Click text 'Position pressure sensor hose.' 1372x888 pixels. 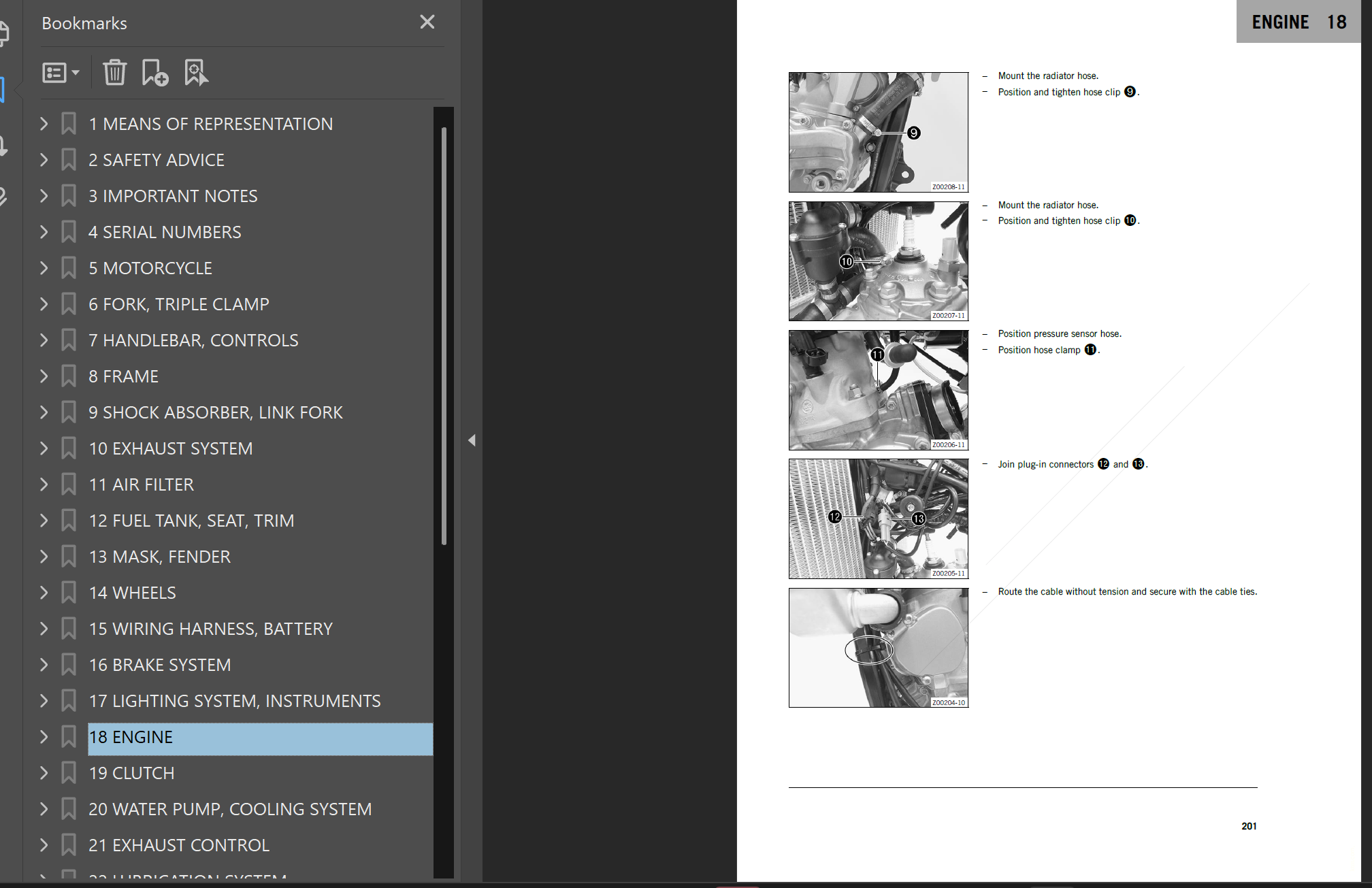pos(1060,333)
